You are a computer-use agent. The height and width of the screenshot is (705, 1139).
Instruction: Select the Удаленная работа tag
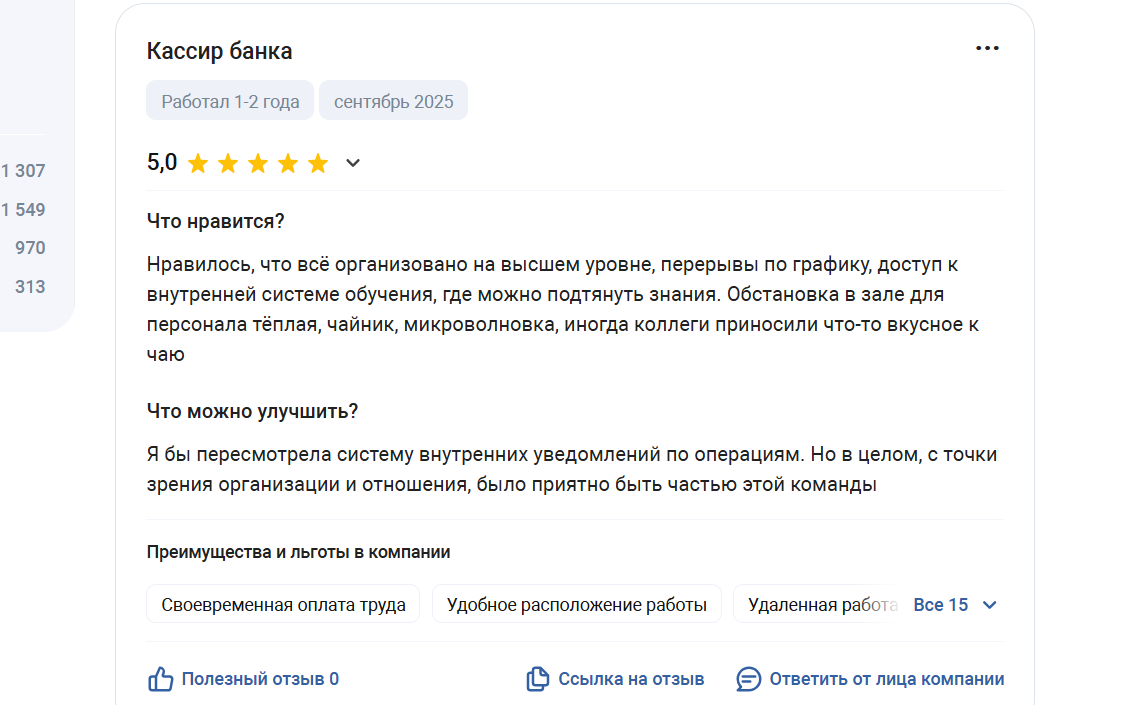pyautogui.click(x=821, y=604)
